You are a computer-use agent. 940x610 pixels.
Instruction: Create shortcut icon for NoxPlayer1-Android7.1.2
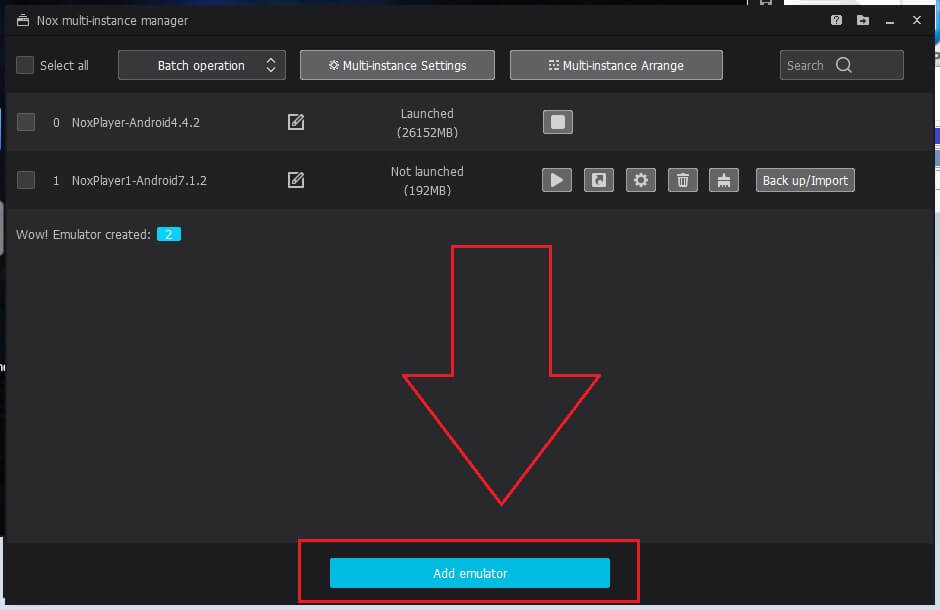click(598, 180)
